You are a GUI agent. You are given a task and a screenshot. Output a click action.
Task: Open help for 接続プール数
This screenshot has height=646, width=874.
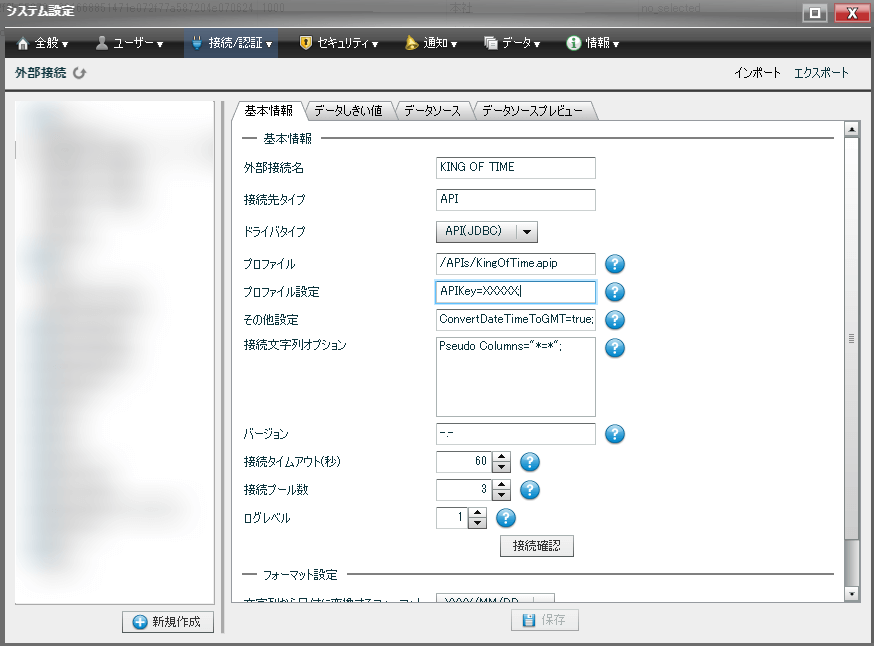click(530, 489)
